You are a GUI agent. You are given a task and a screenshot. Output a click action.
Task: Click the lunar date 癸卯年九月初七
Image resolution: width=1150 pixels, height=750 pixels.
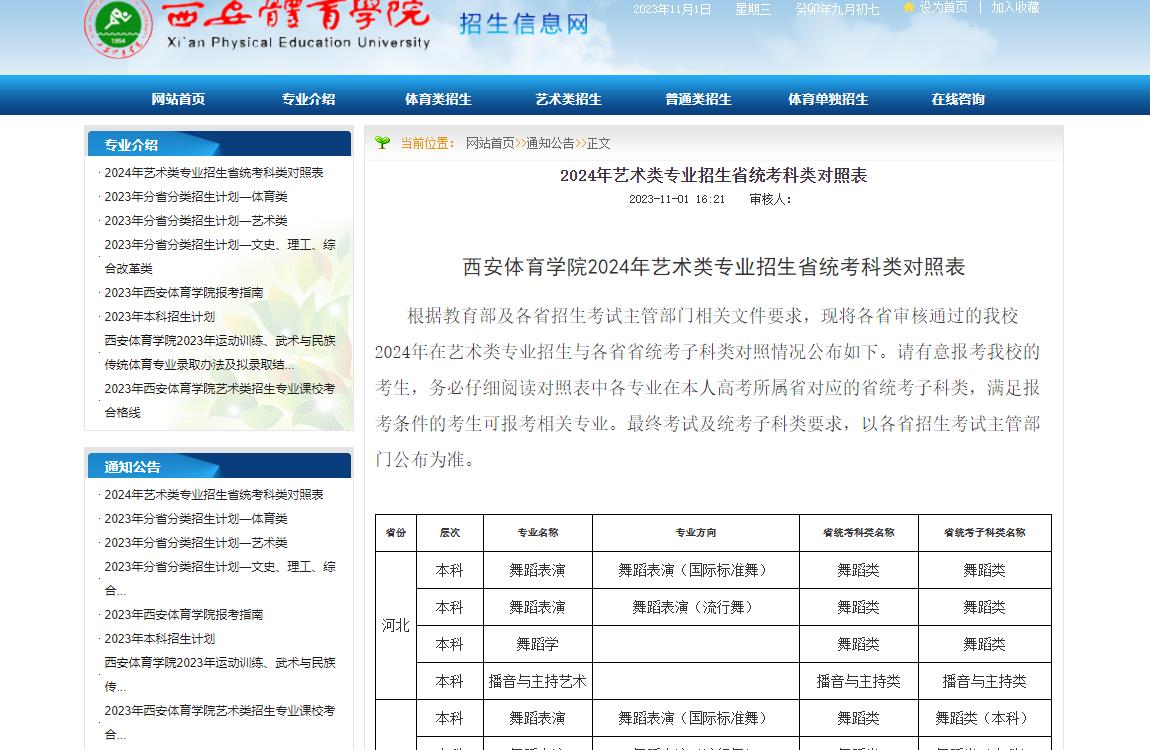tap(838, 9)
